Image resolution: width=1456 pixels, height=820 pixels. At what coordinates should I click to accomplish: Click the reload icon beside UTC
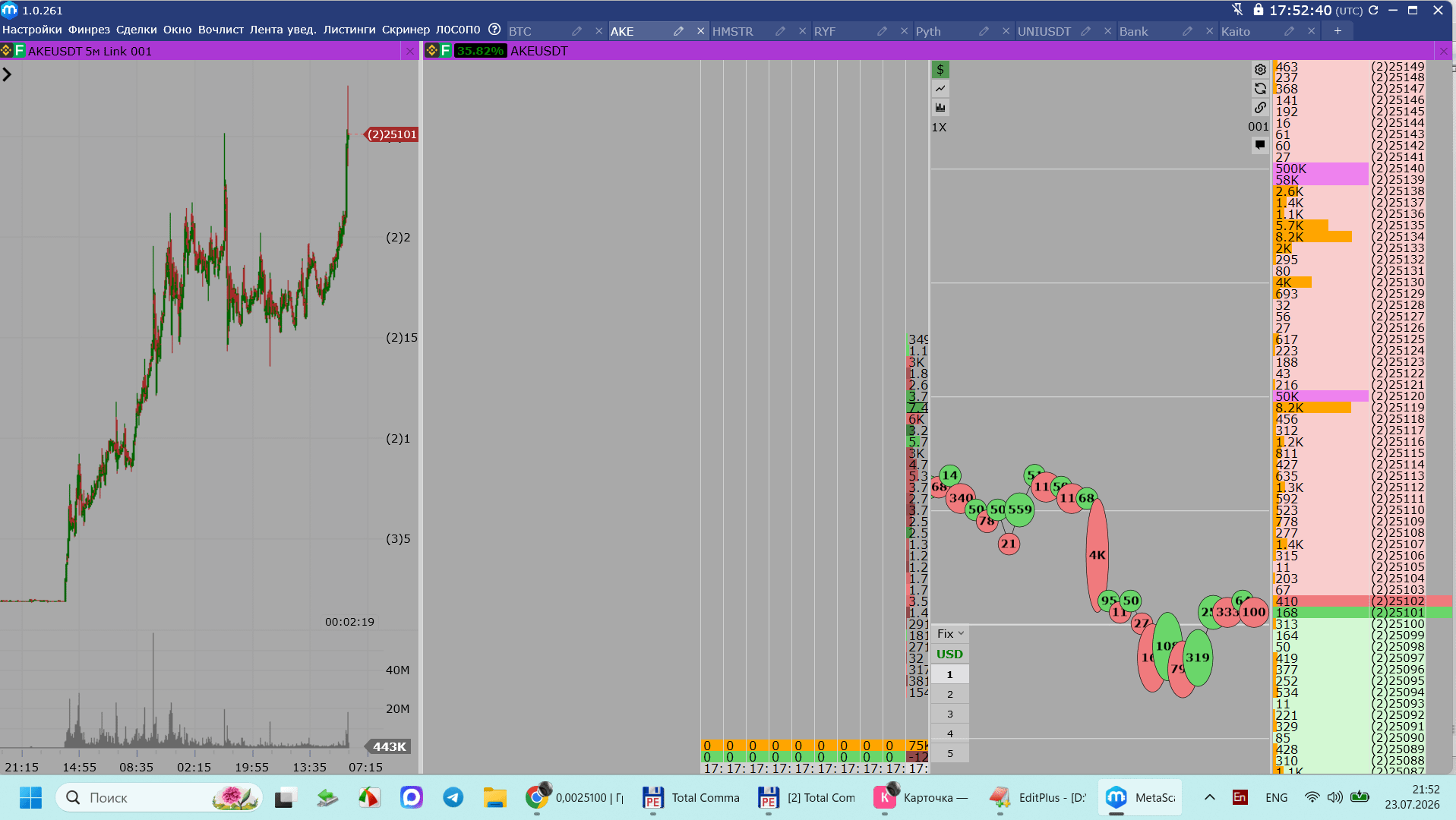(x=1373, y=10)
